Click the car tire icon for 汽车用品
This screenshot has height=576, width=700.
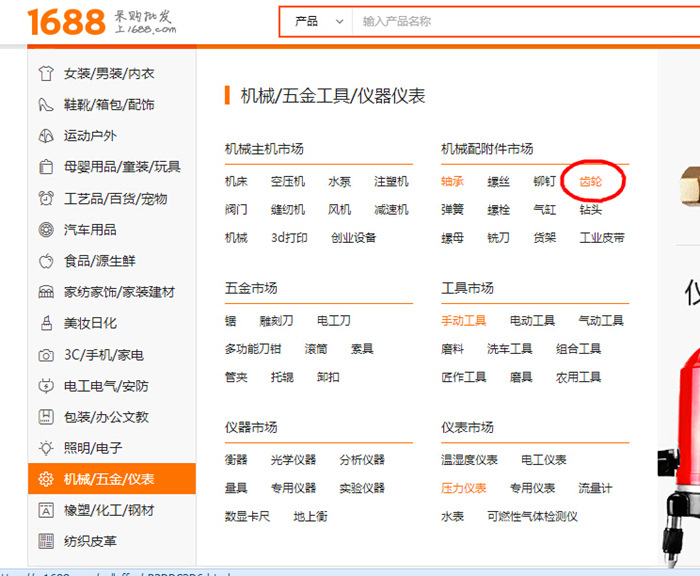[x=45, y=230]
